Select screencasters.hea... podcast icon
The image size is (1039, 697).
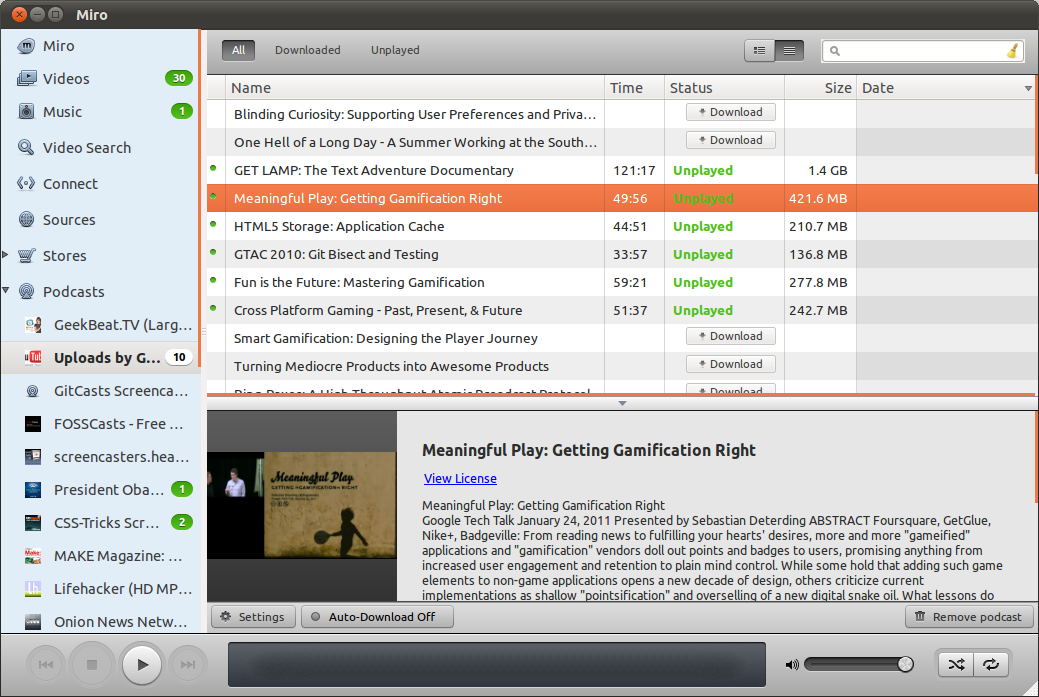coord(32,456)
